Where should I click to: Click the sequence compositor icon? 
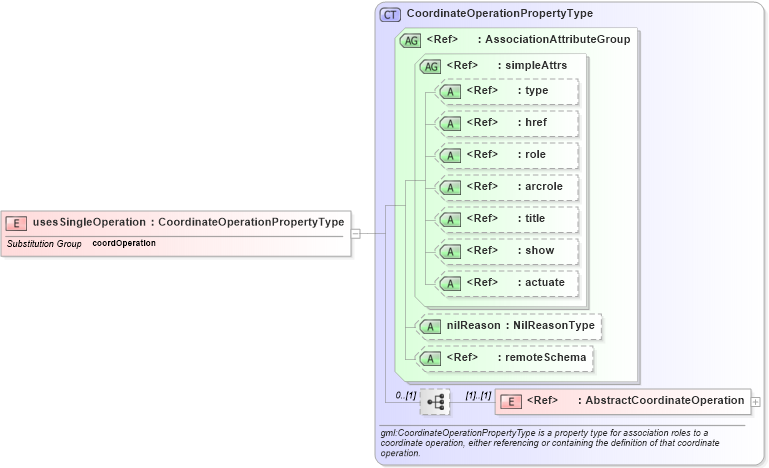(435, 402)
